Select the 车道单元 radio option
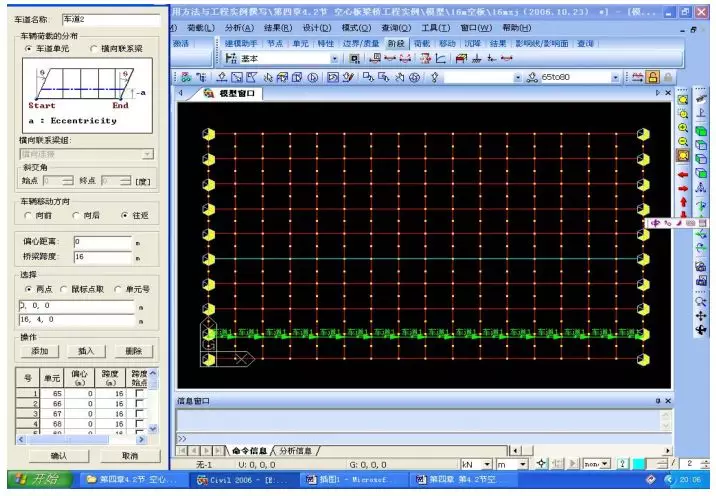716x496 pixels. point(29,48)
